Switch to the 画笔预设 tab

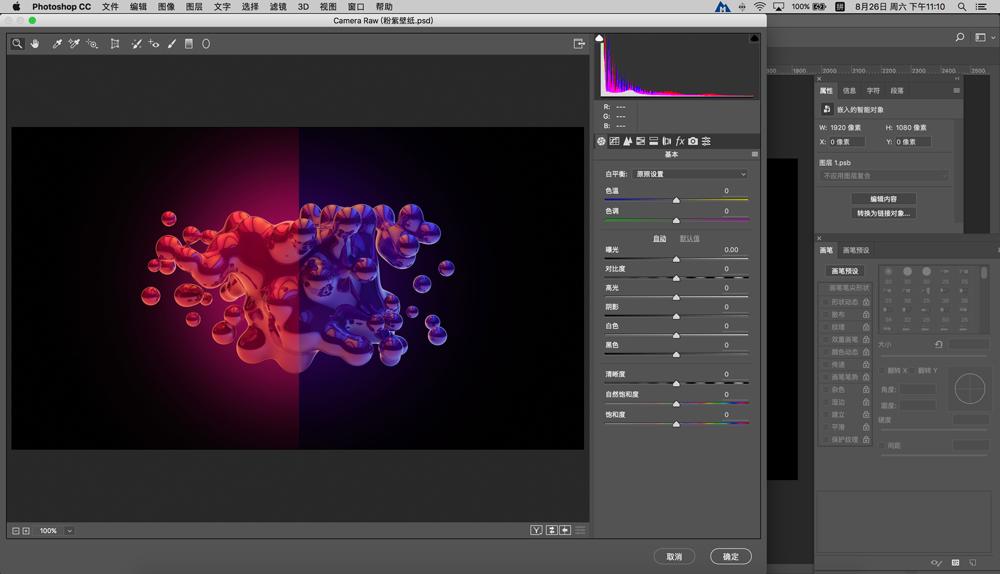[x=856, y=250]
